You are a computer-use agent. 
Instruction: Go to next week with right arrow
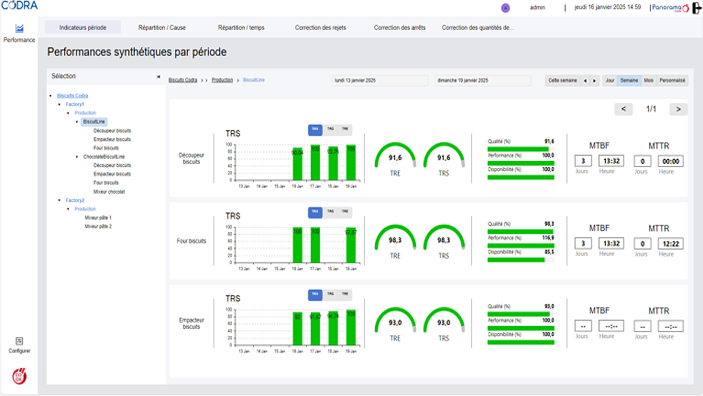[595, 81]
